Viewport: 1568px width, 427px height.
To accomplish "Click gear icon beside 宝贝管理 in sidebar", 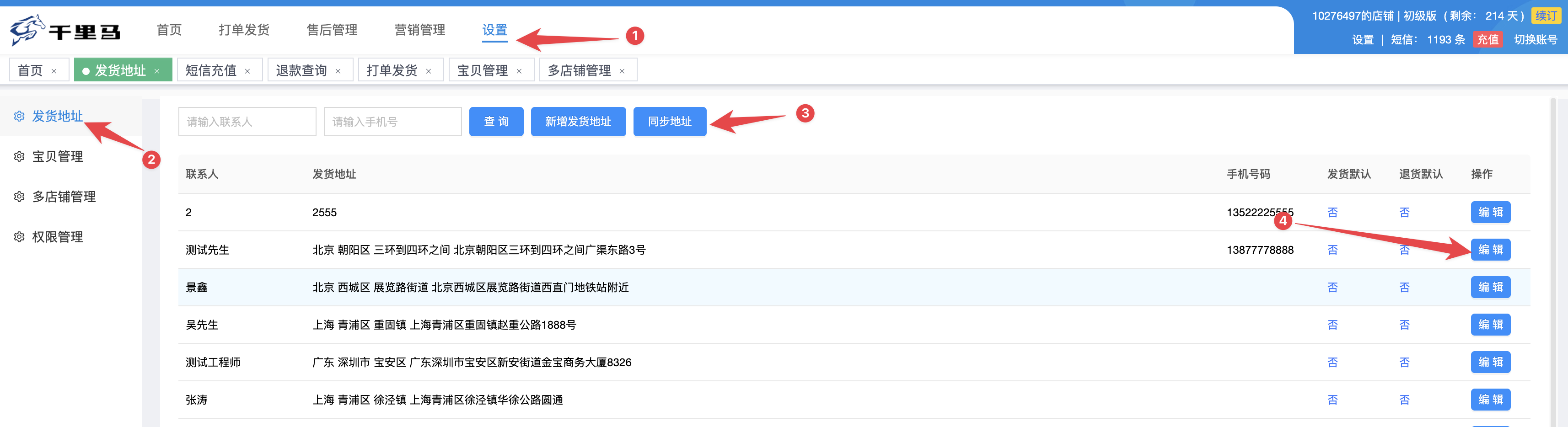I will (19, 156).
